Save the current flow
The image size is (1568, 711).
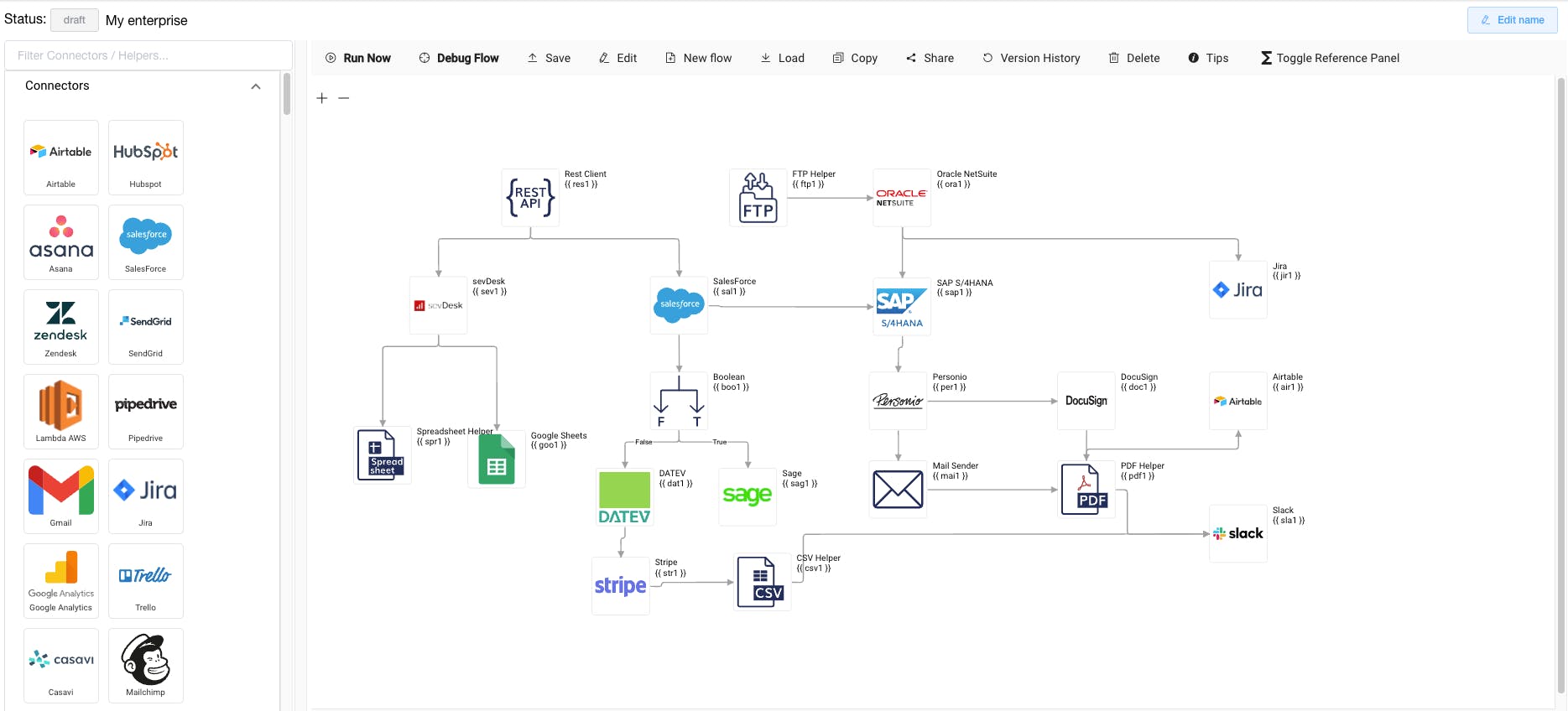[x=549, y=58]
